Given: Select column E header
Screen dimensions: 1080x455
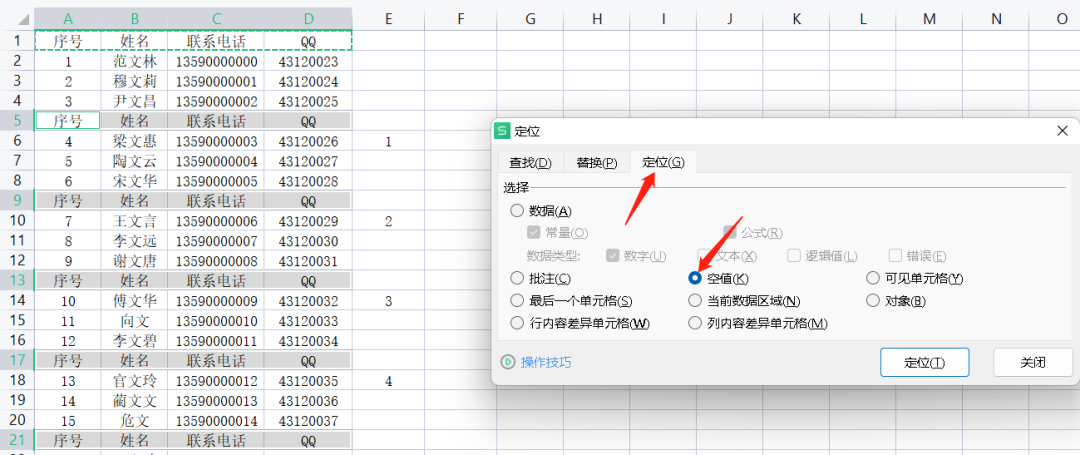Looking at the screenshot, I should (388, 19).
